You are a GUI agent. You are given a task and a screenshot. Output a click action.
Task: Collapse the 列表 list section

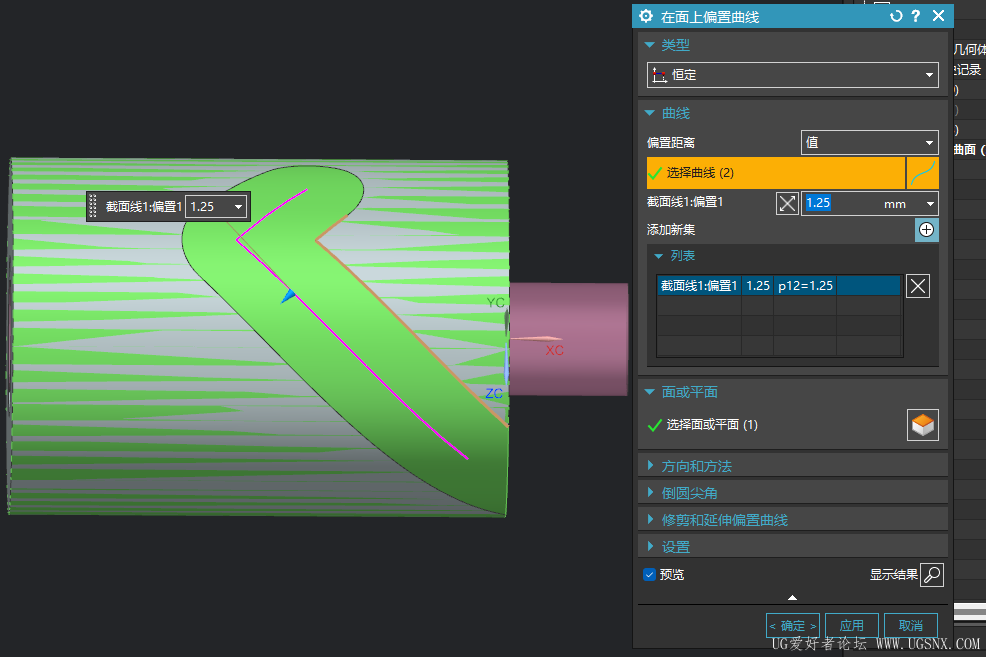[658, 256]
